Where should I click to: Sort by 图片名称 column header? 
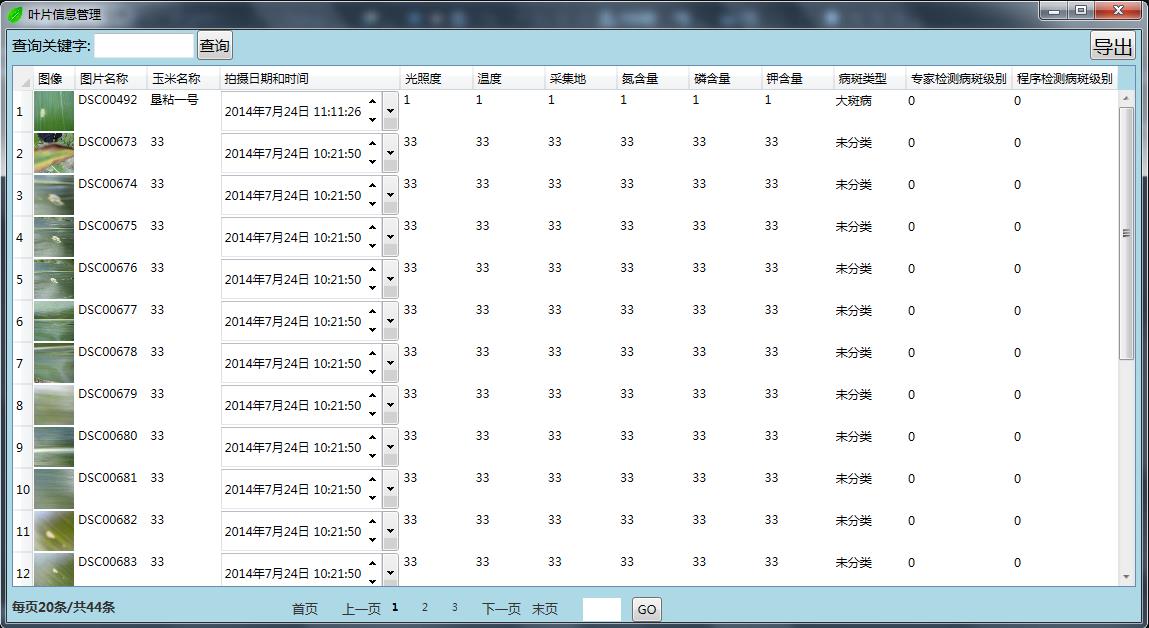111,78
